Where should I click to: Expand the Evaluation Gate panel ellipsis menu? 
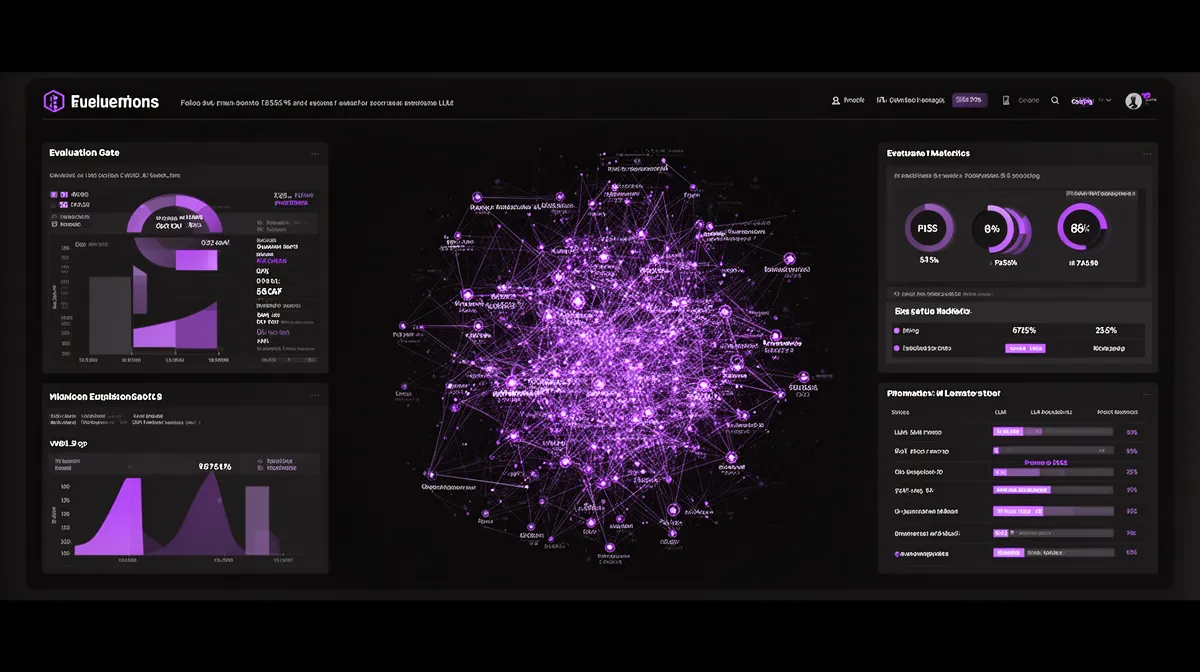[x=316, y=152]
